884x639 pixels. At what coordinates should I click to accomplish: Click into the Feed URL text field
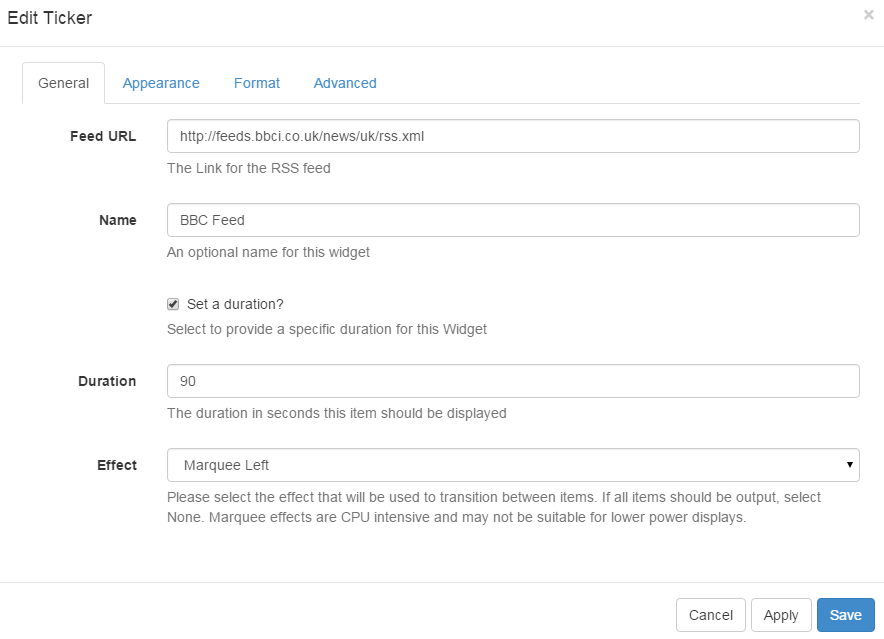click(x=513, y=136)
